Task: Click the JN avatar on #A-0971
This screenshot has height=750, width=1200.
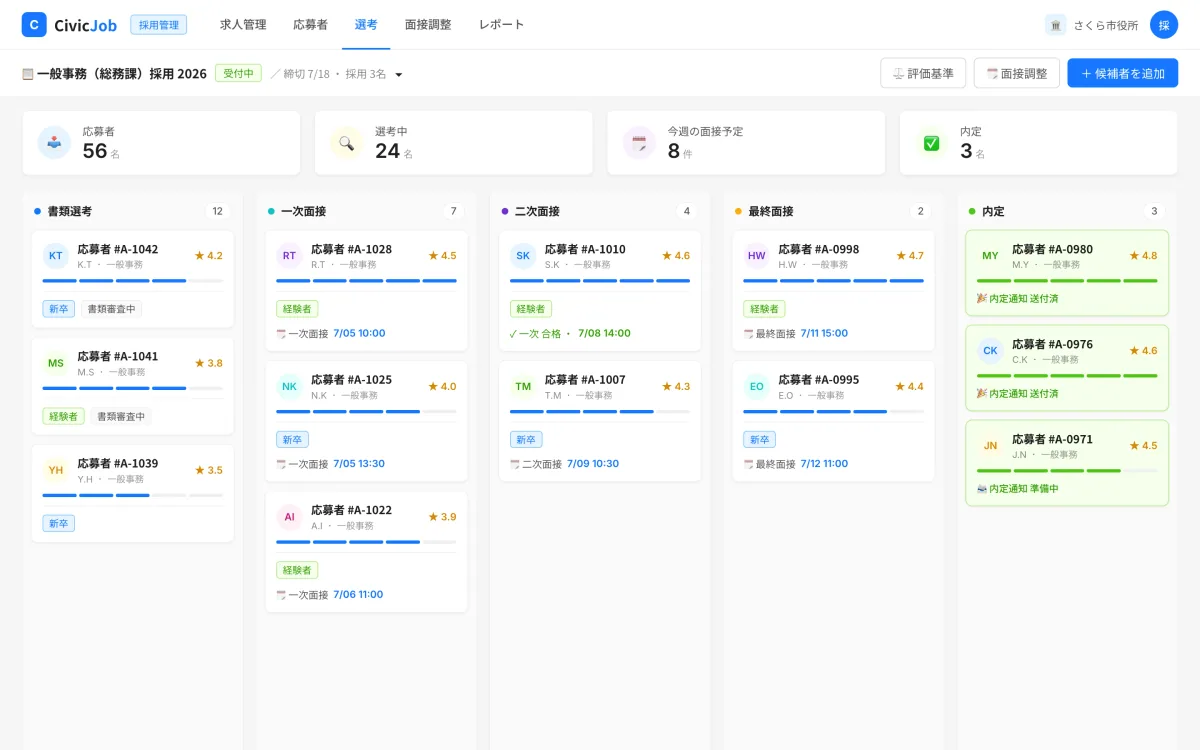Action: pos(990,446)
